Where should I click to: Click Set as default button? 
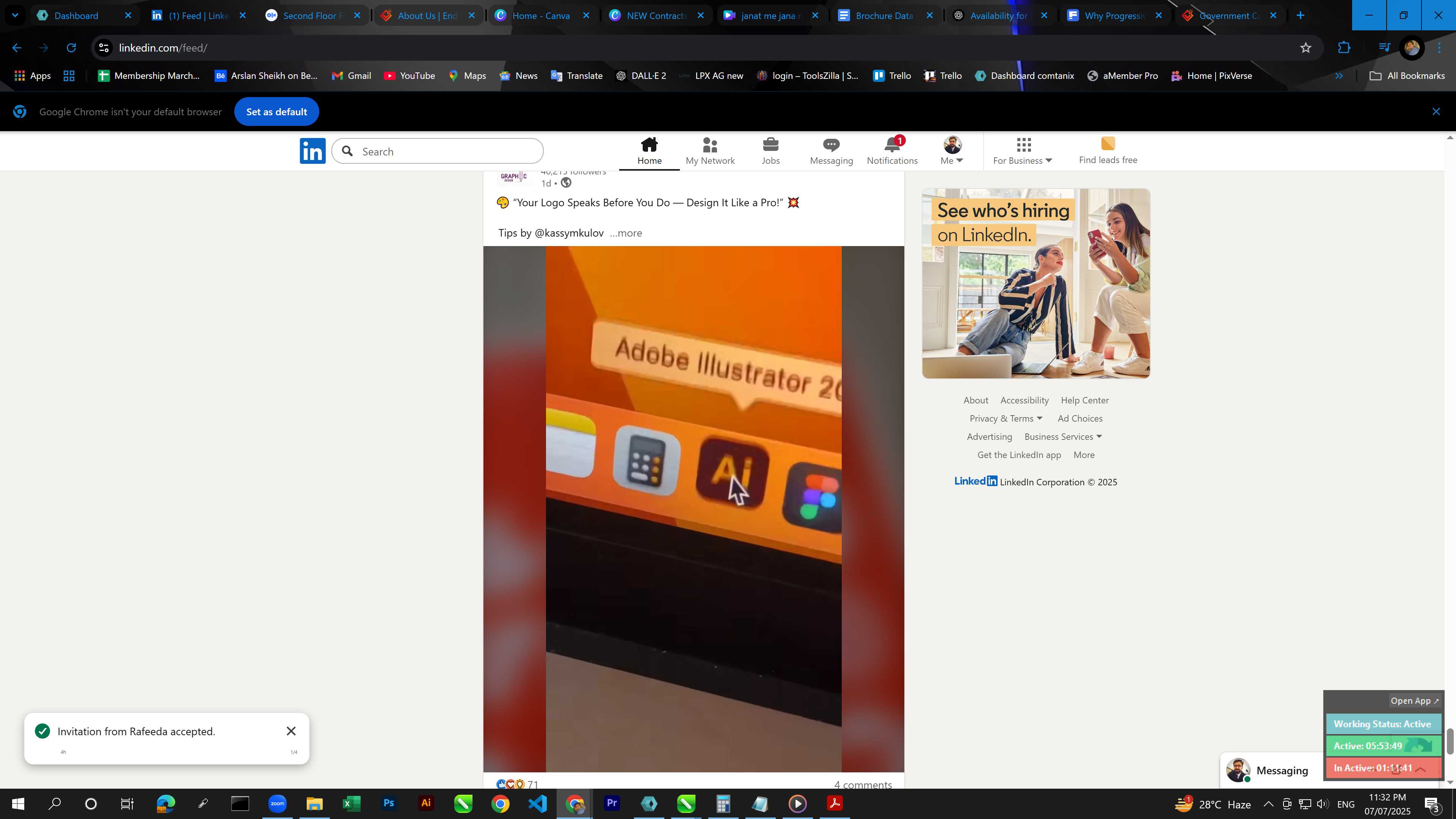276,111
